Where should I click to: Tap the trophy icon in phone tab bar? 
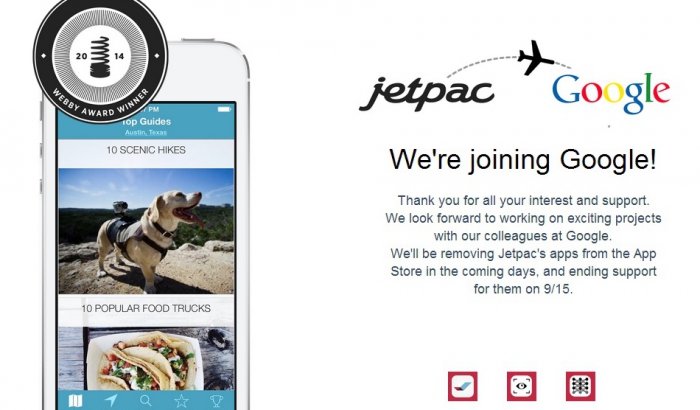coord(216,401)
